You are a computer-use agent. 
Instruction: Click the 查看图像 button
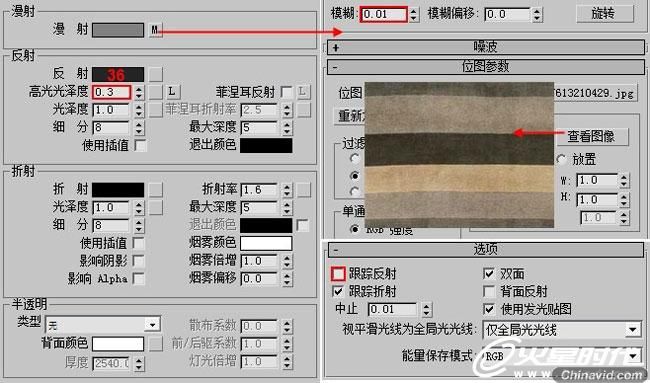pyautogui.click(x=592, y=136)
